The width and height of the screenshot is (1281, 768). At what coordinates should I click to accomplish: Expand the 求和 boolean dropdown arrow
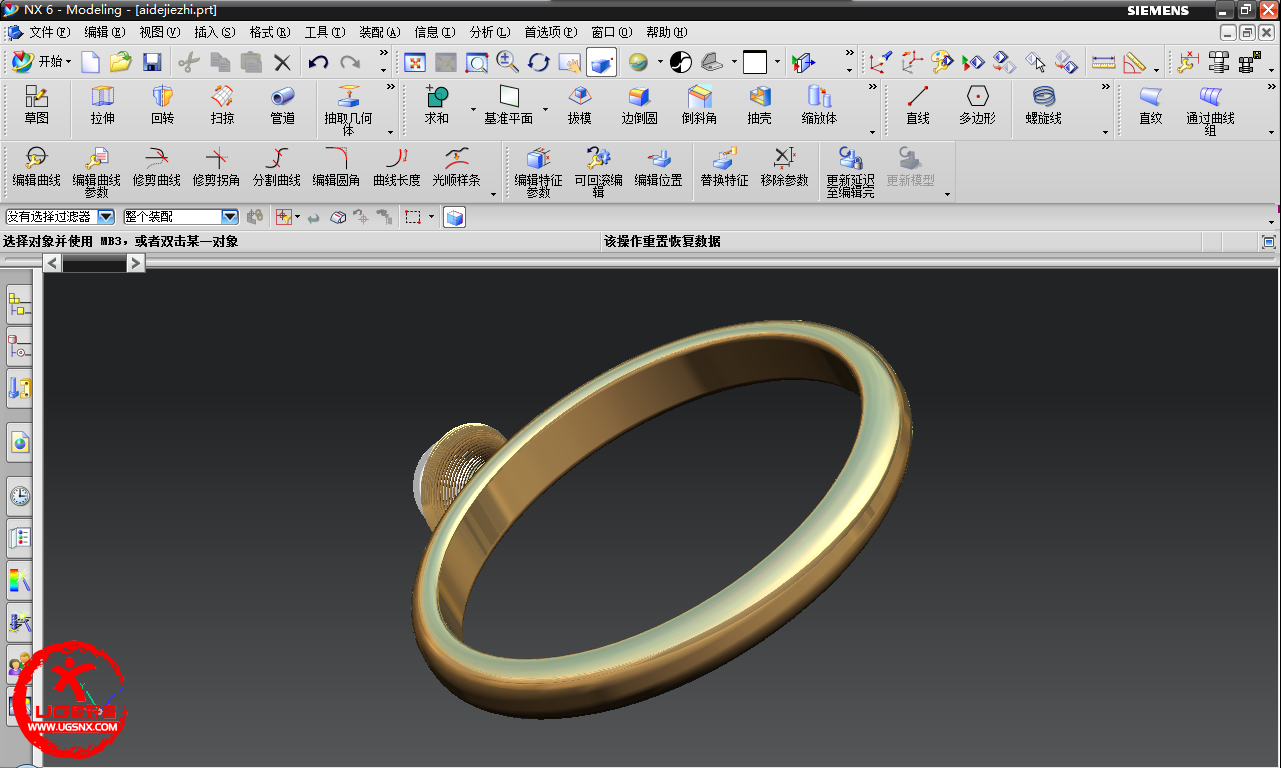(x=474, y=108)
